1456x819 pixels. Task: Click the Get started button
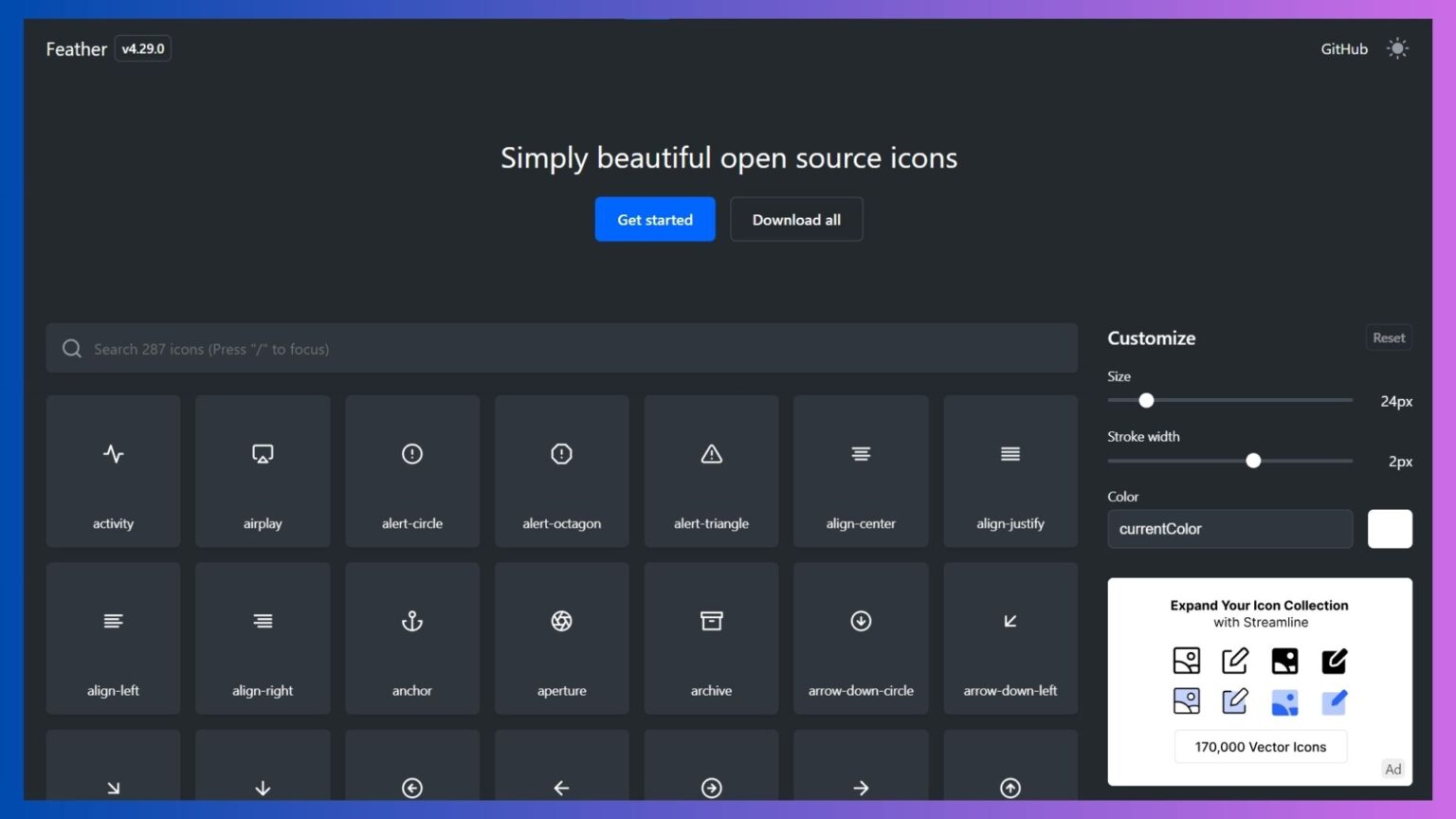(654, 219)
